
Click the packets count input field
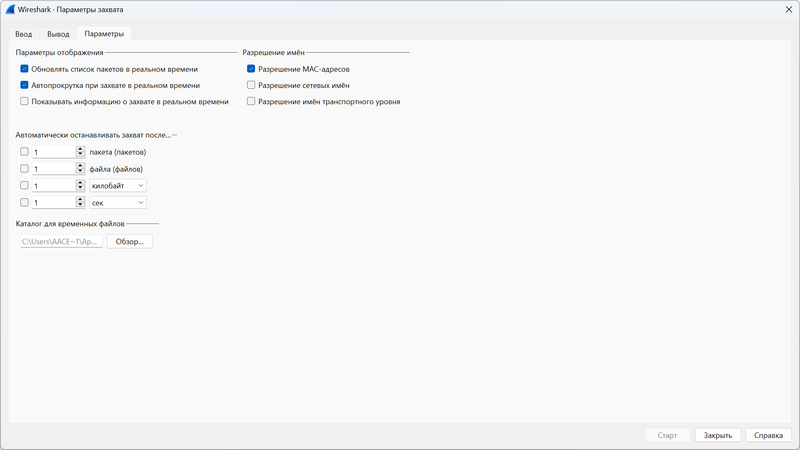pyautogui.click(x=54, y=152)
